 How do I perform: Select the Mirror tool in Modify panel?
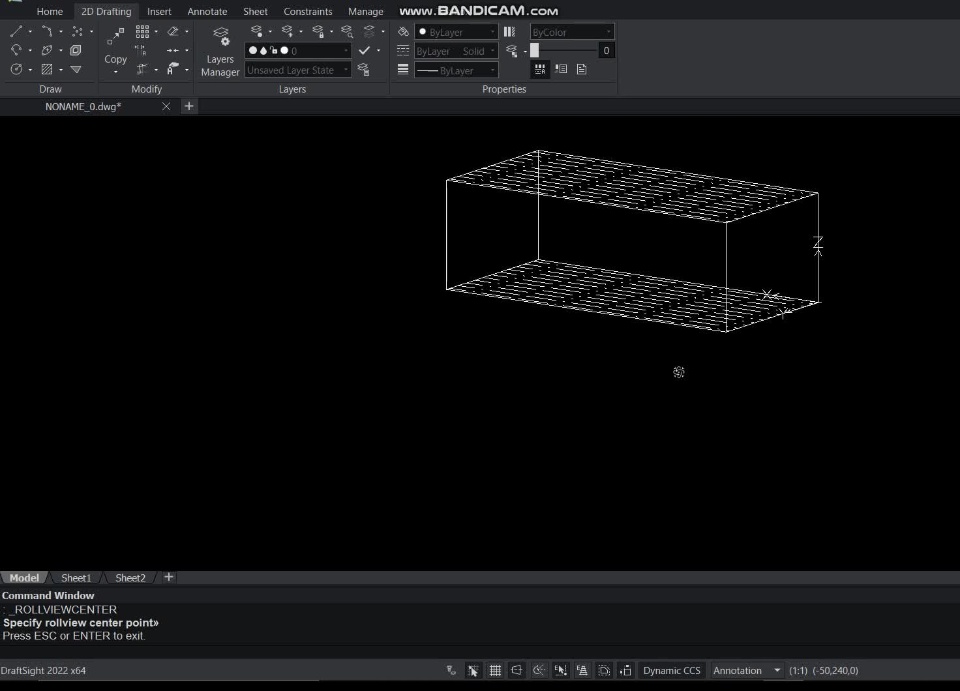(x=141, y=50)
